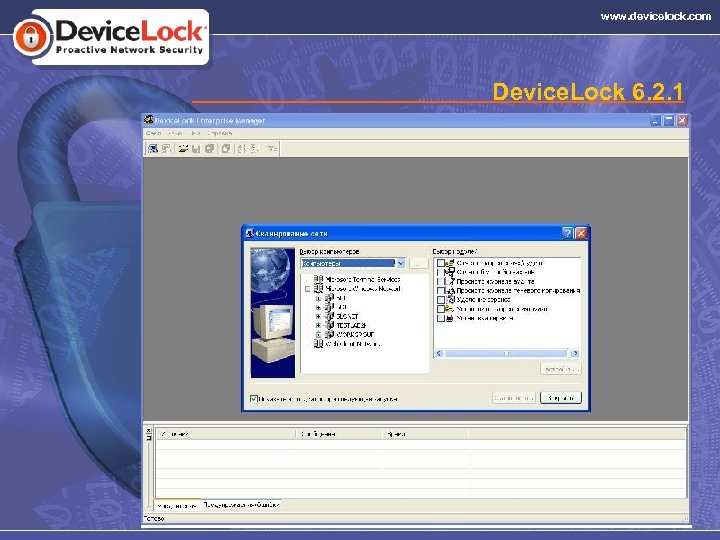Click the Сообщение column header in log panel

[x=338, y=433]
